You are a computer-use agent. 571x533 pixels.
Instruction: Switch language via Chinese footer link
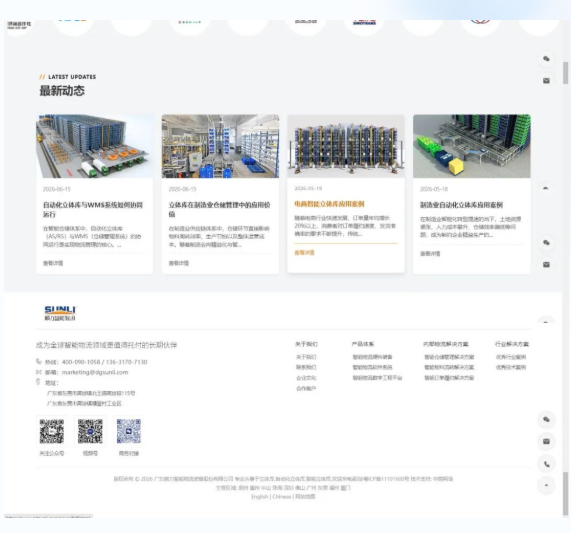pos(281,497)
